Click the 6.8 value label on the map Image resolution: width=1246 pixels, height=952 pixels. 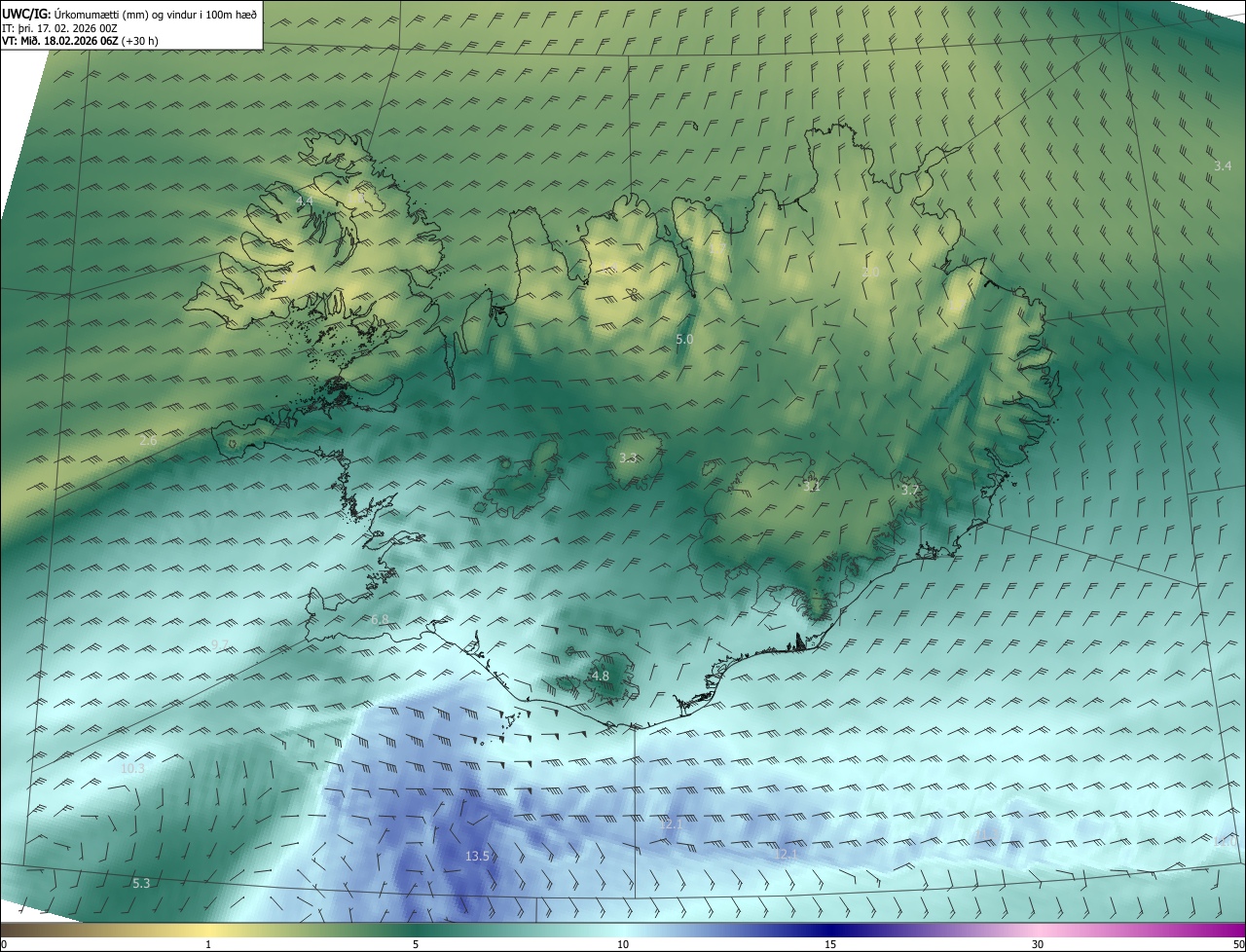point(380,619)
